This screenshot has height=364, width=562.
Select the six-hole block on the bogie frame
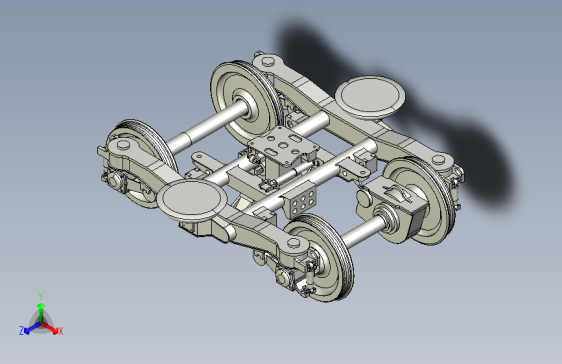[301, 201]
